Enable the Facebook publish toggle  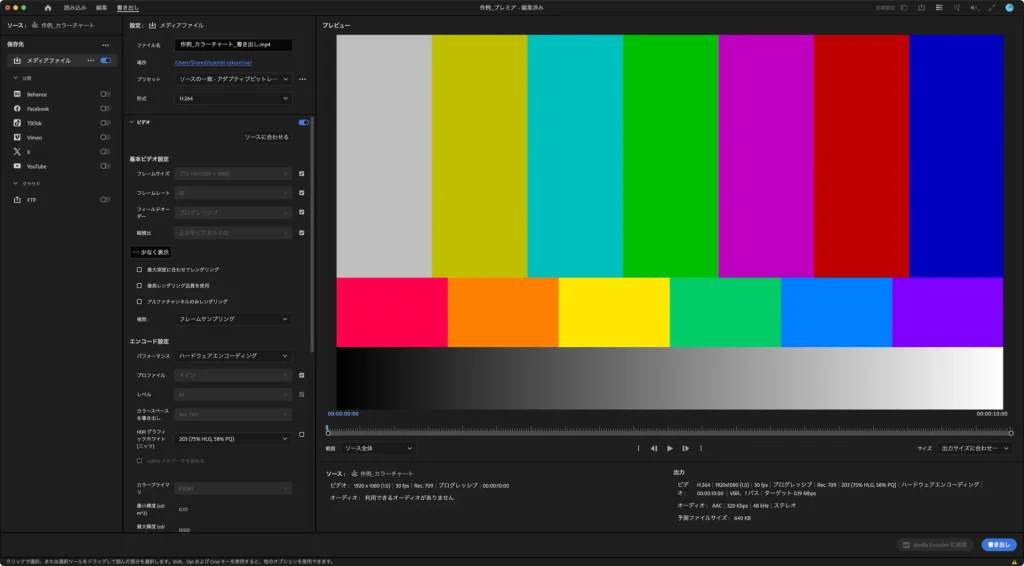coord(105,108)
